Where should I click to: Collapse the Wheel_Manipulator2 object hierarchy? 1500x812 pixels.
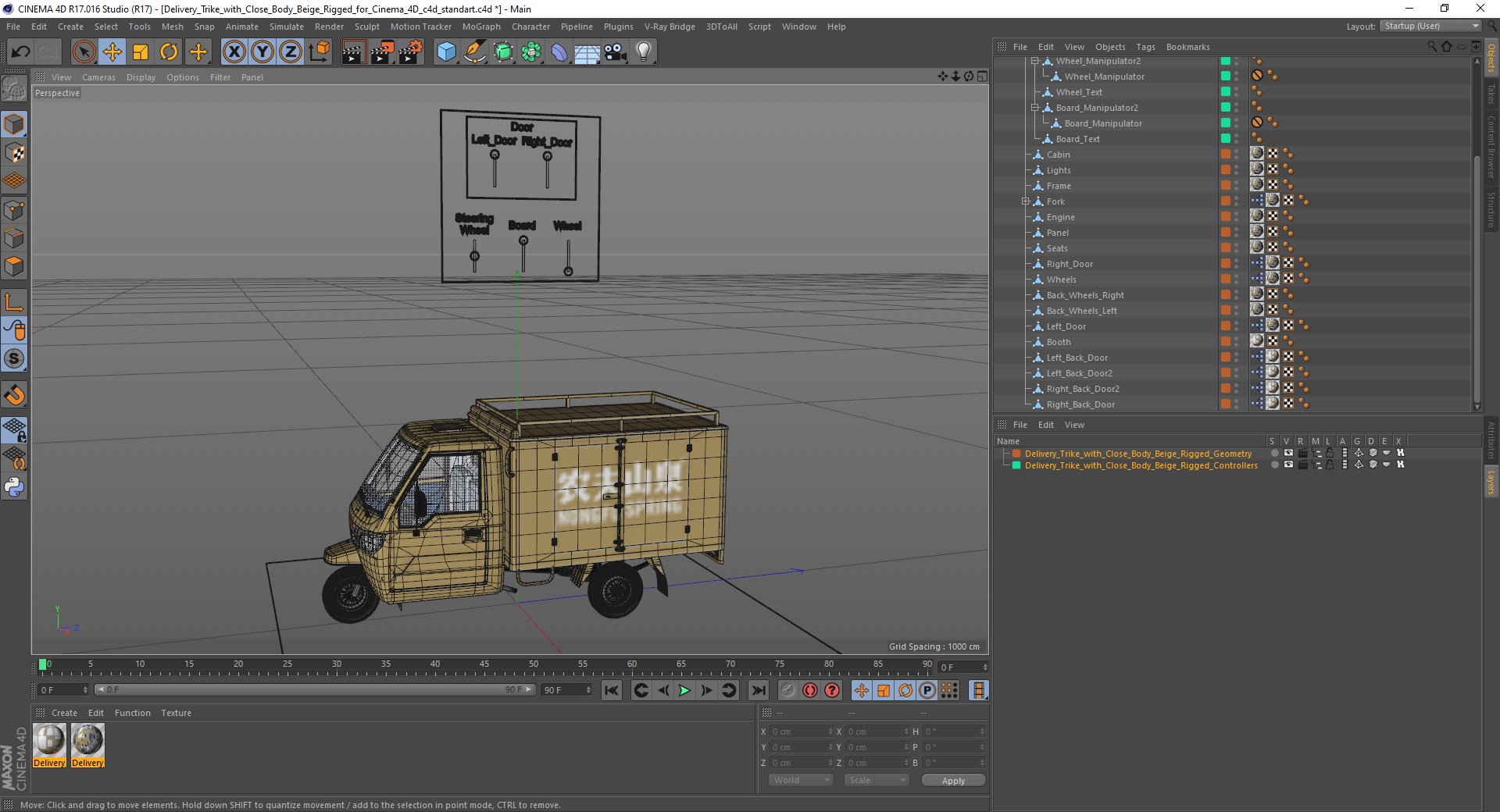(1034, 61)
